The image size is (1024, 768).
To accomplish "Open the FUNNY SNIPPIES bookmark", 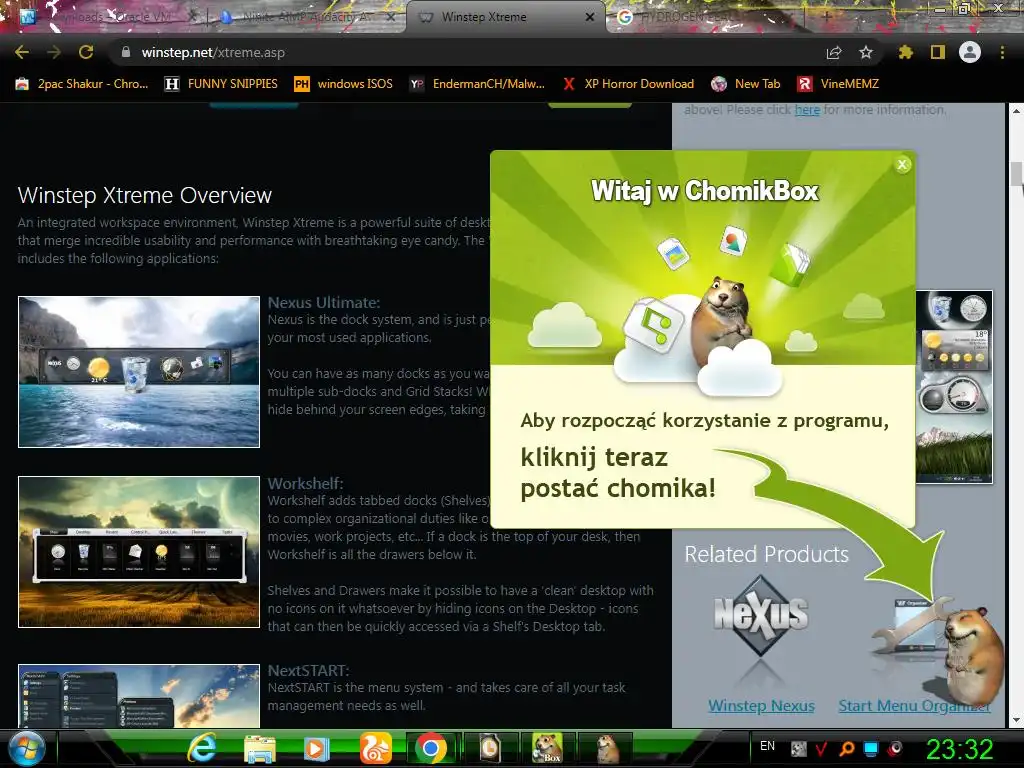I will [221, 84].
